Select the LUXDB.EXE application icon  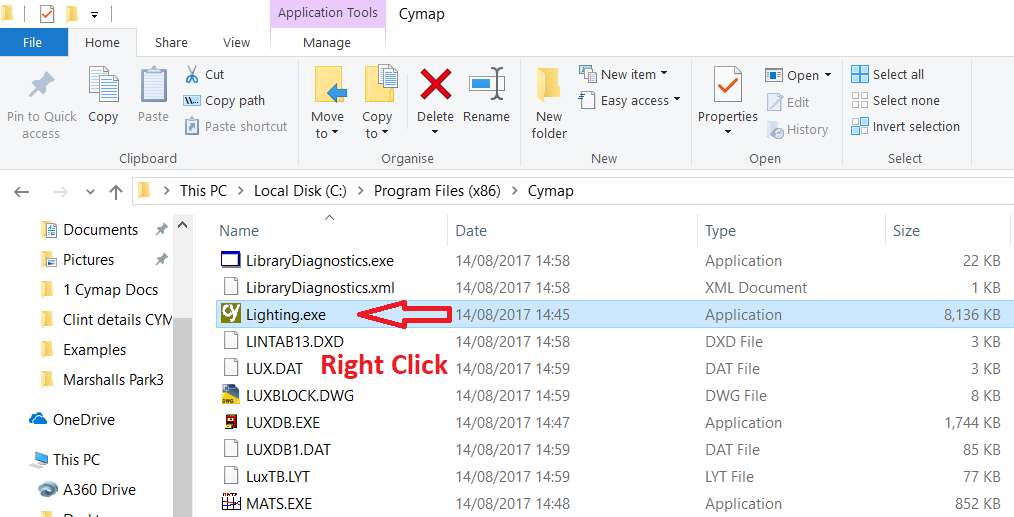pyautogui.click(x=231, y=423)
